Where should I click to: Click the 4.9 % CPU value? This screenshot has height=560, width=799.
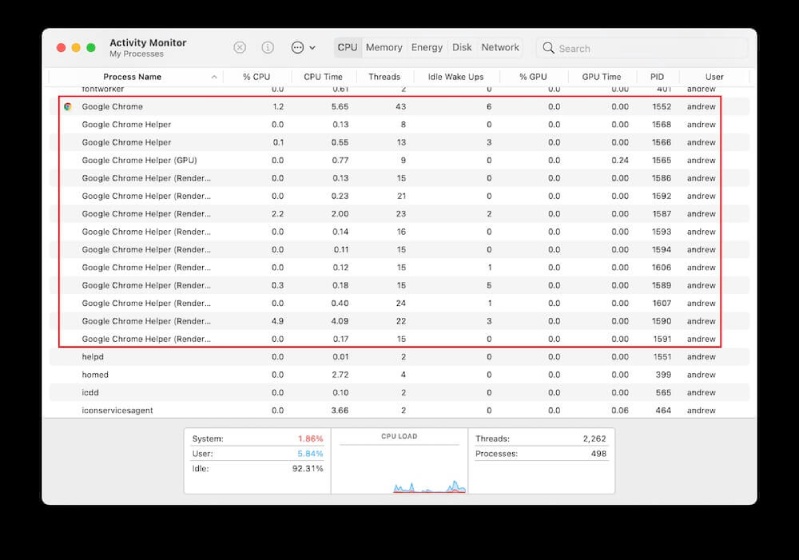click(278, 321)
